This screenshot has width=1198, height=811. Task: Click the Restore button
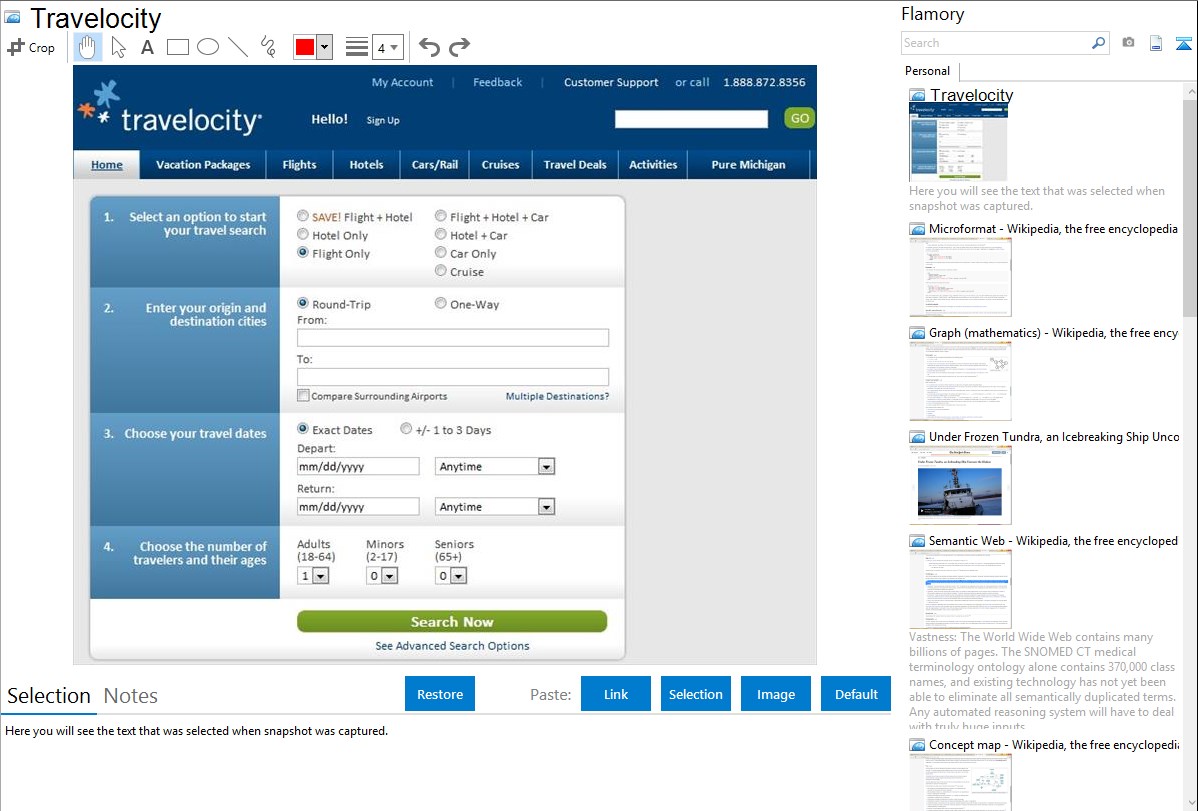point(440,694)
